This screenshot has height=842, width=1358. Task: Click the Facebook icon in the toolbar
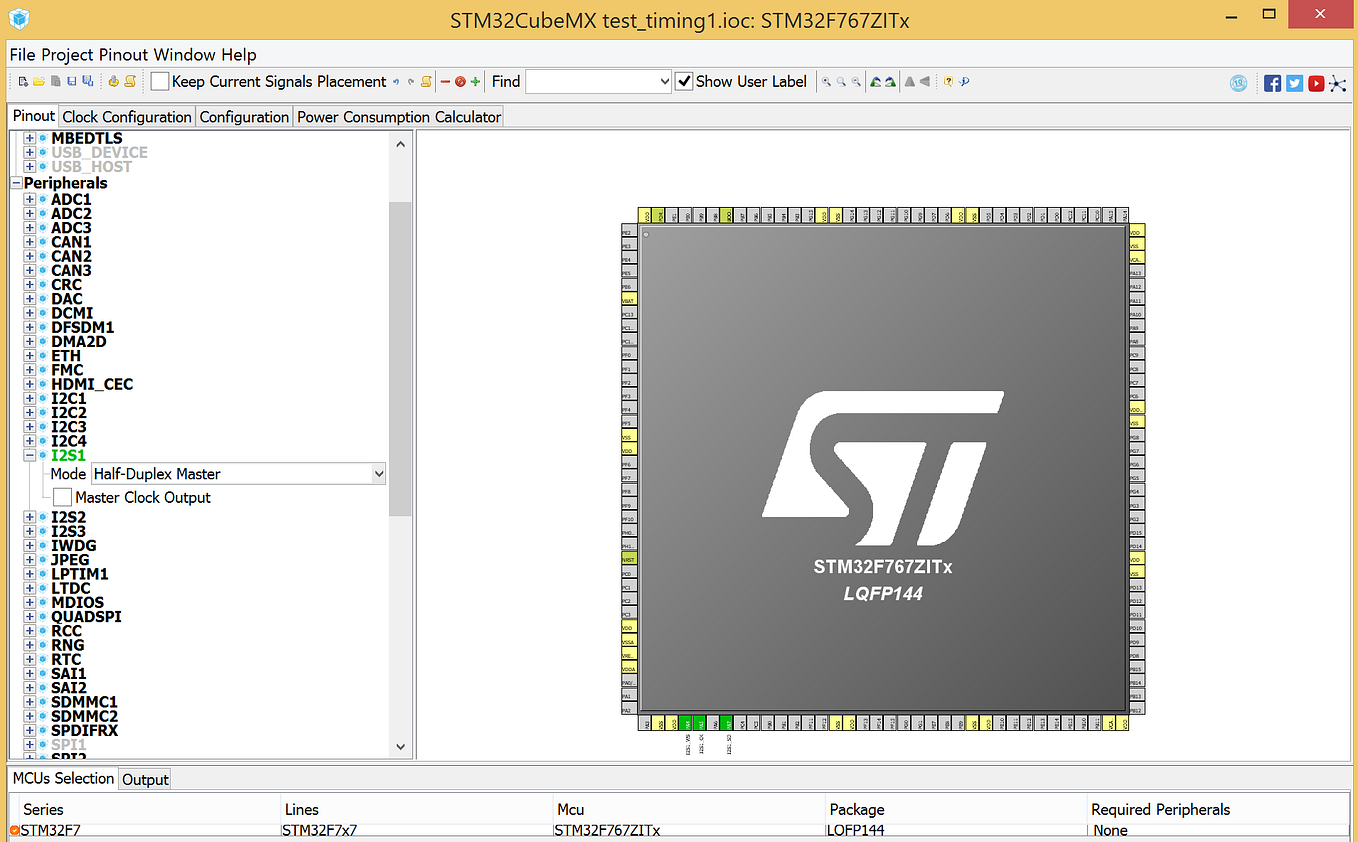coord(1271,83)
